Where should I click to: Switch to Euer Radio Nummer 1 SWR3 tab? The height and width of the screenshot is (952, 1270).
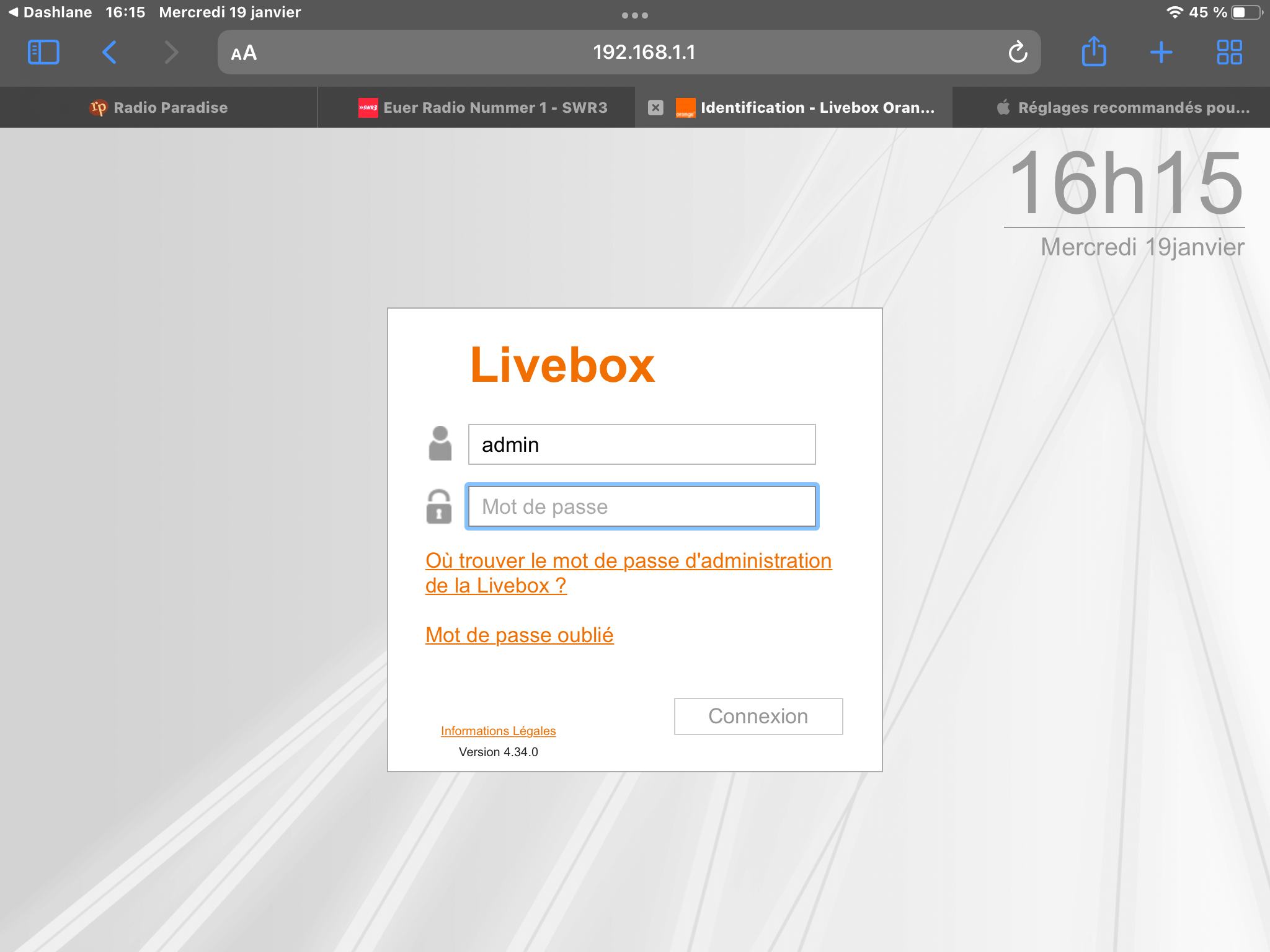[x=482, y=107]
